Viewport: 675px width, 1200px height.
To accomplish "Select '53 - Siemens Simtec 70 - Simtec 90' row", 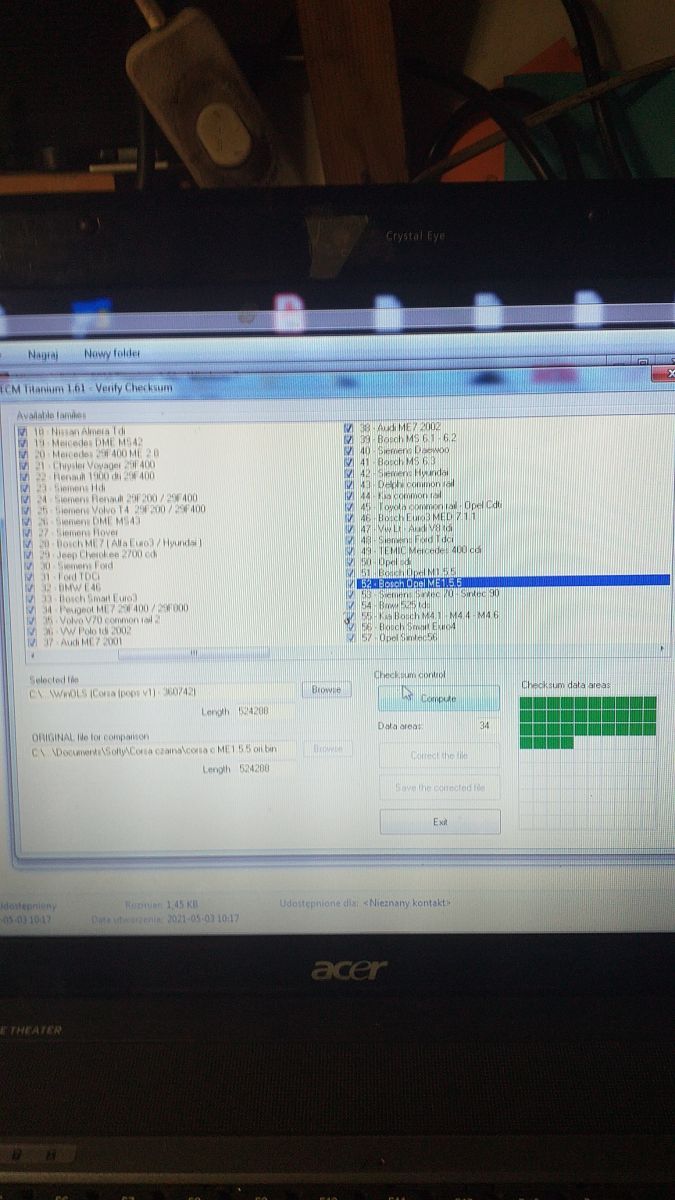I will (x=429, y=593).
